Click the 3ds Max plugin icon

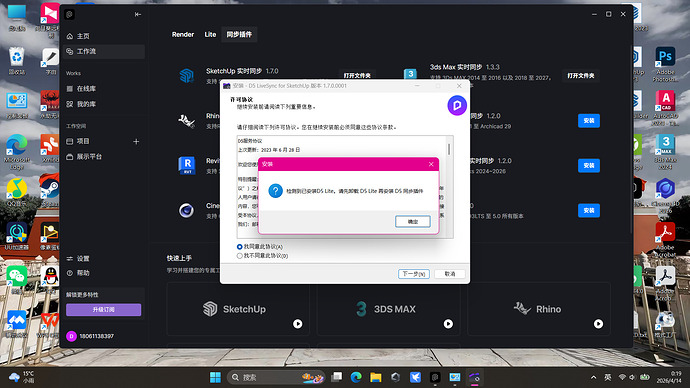pos(410,74)
